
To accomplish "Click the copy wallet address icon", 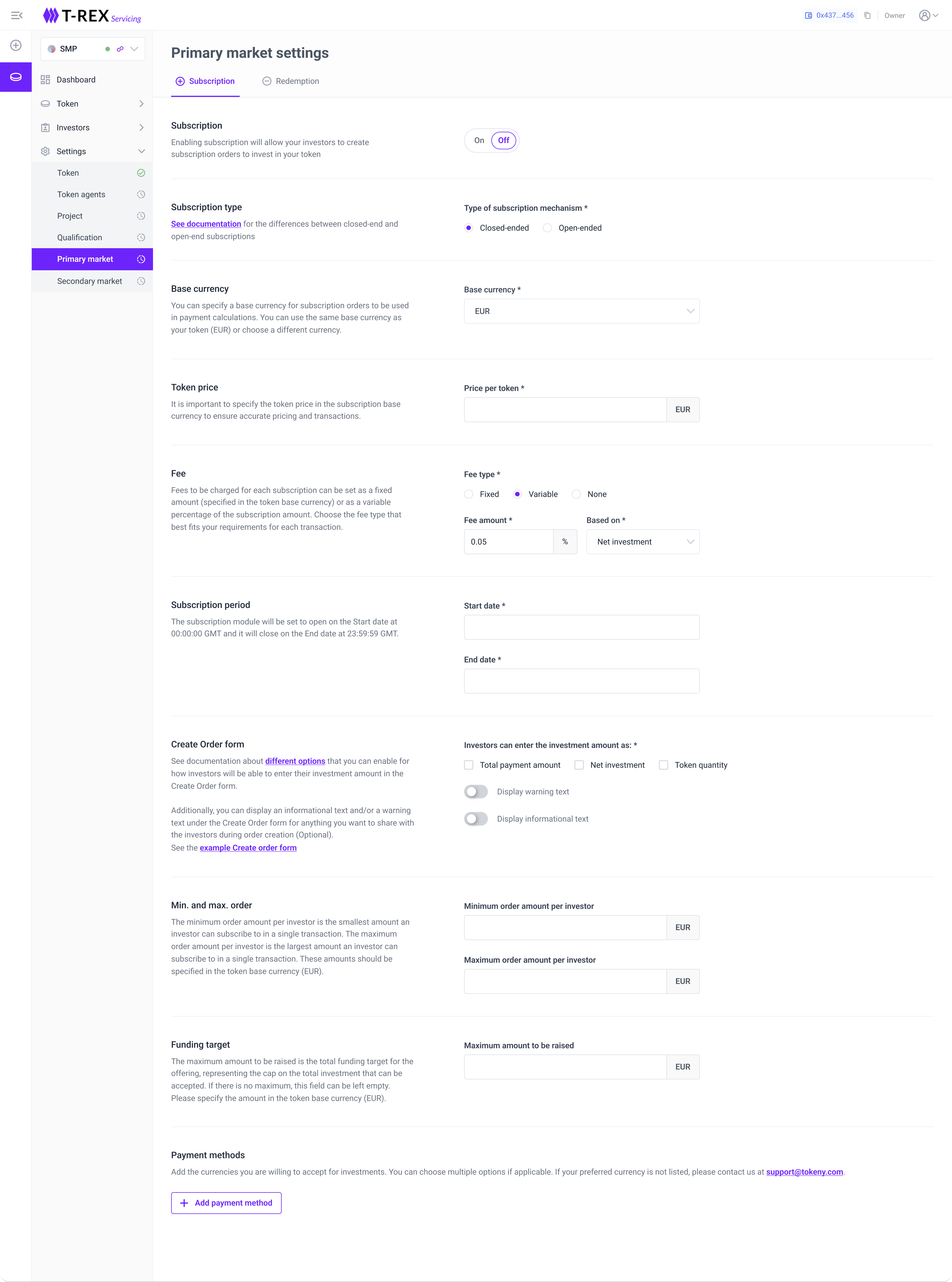I will [x=867, y=16].
